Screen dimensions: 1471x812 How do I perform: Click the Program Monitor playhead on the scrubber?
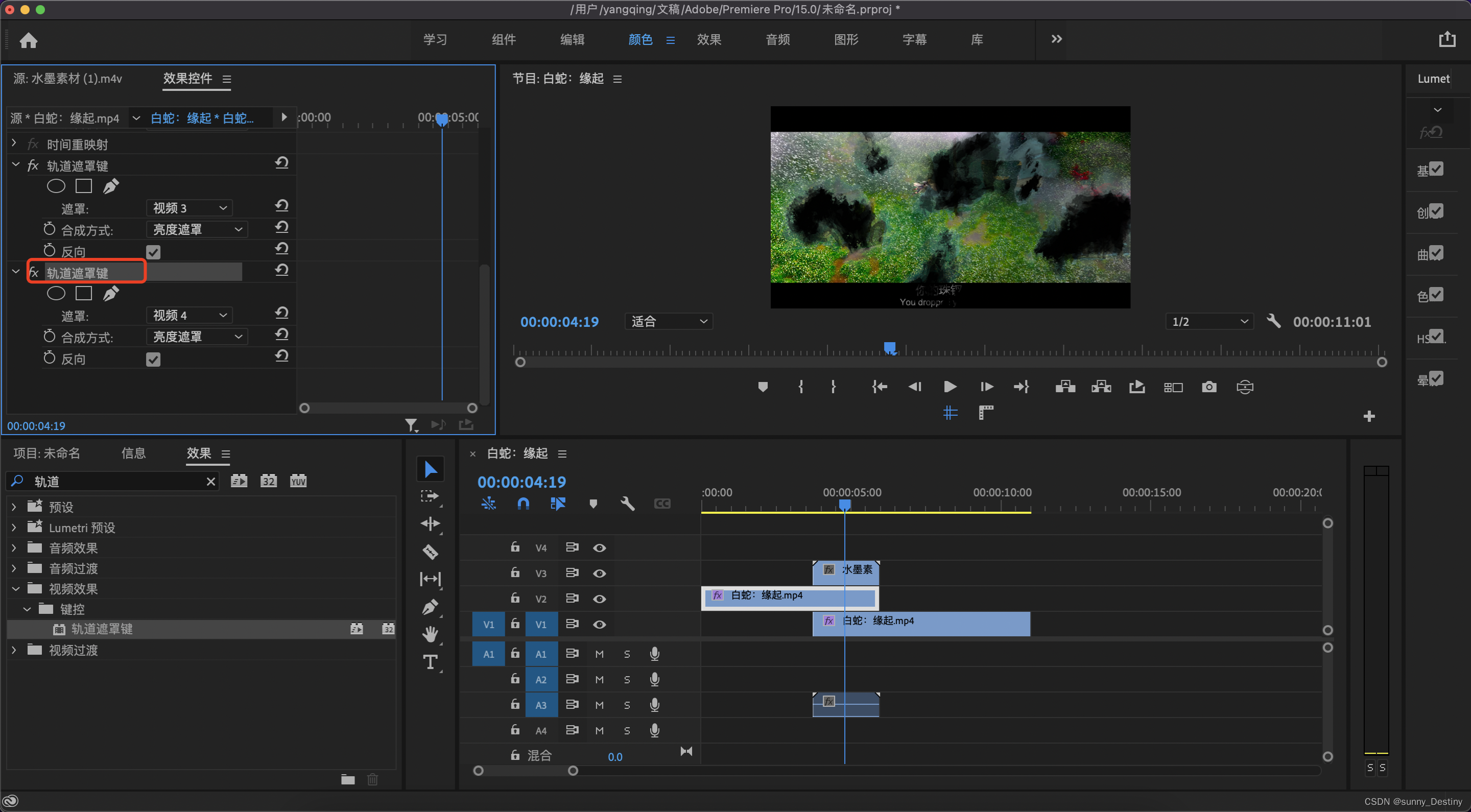(889, 348)
